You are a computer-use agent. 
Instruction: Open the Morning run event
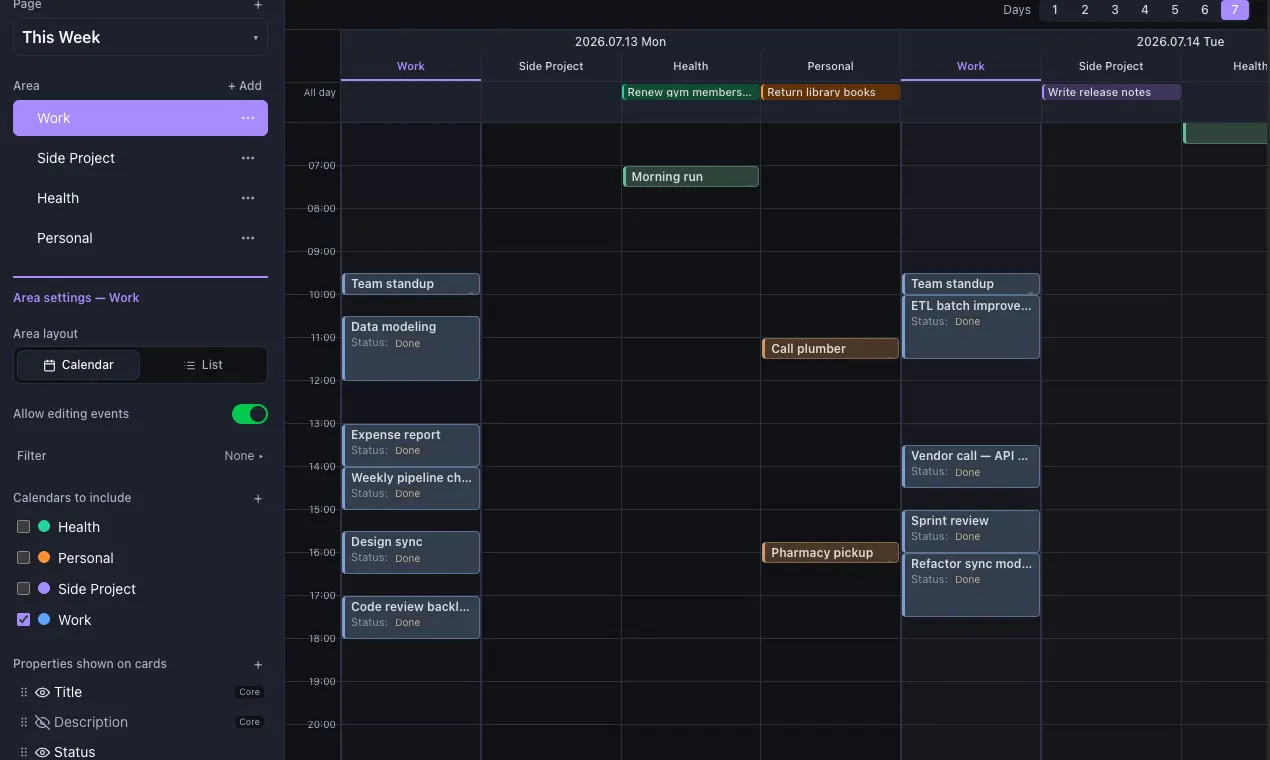pos(691,177)
